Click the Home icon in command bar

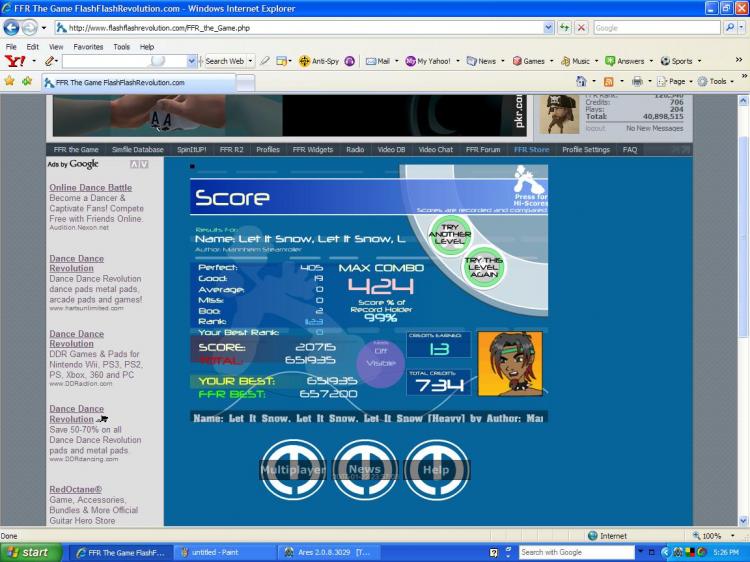[581, 81]
